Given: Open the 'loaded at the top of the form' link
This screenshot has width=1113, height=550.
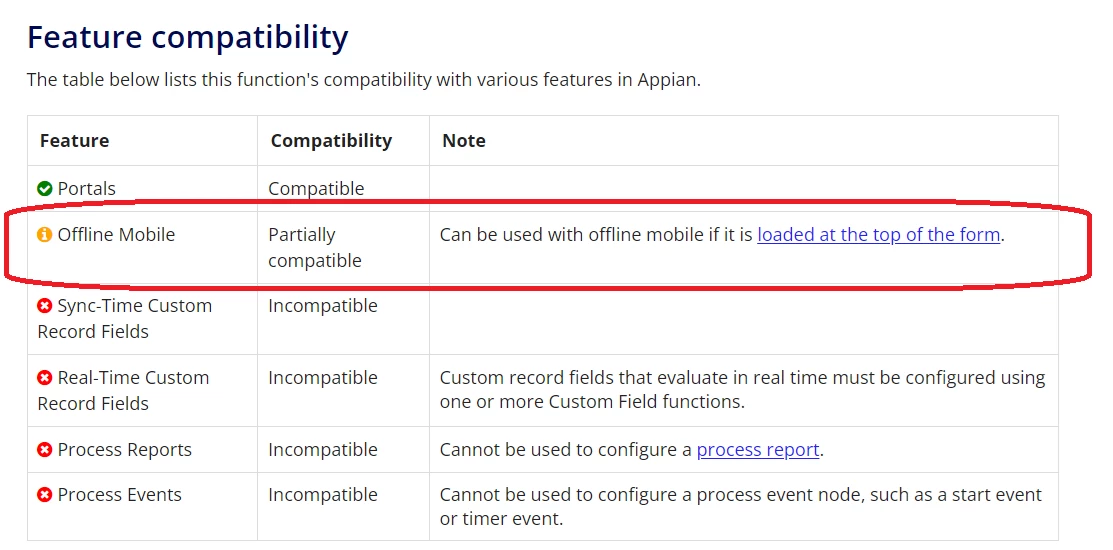Looking at the screenshot, I should (x=879, y=235).
